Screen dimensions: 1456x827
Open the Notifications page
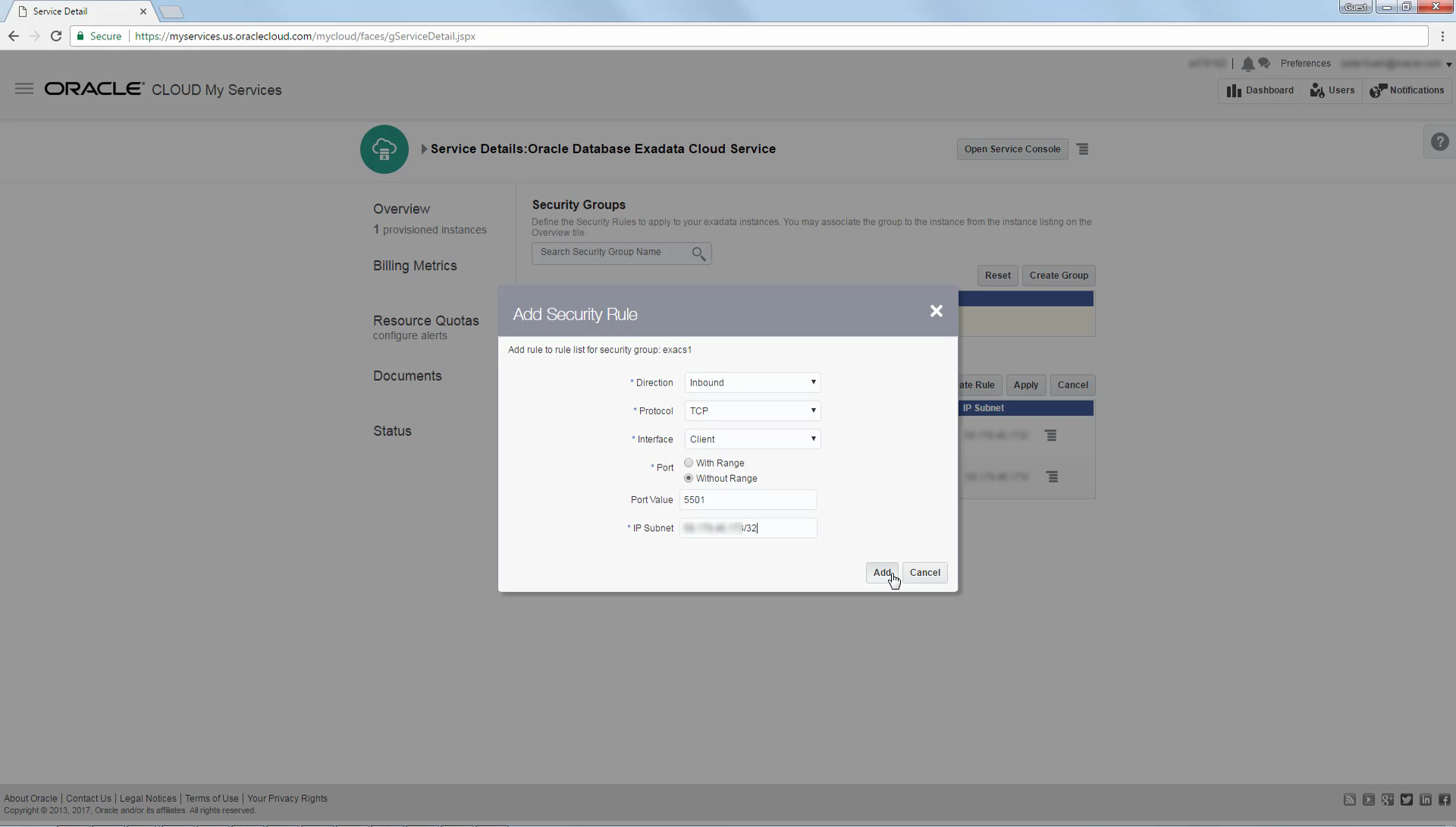[1407, 90]
